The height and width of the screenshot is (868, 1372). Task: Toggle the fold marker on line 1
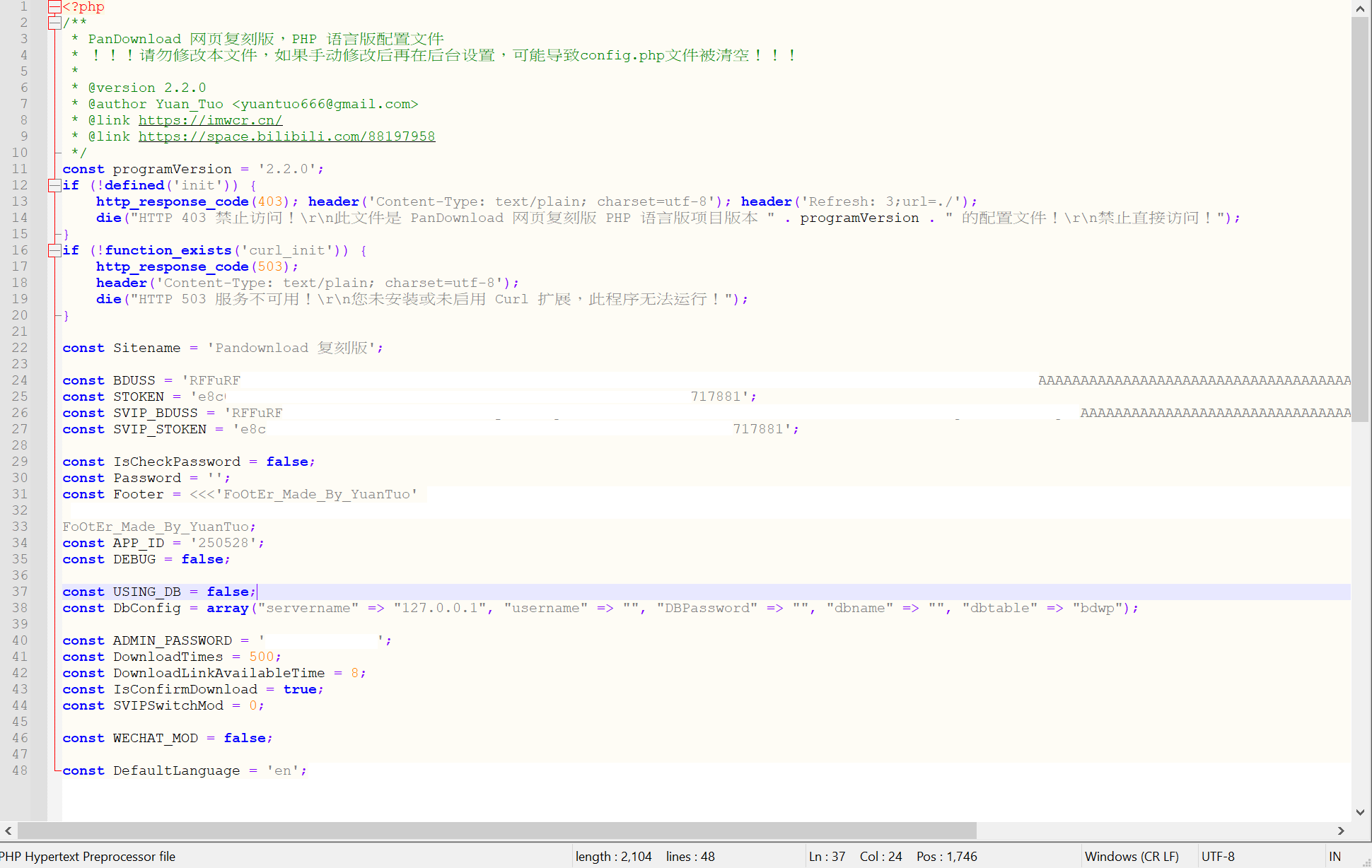point(54,7)
